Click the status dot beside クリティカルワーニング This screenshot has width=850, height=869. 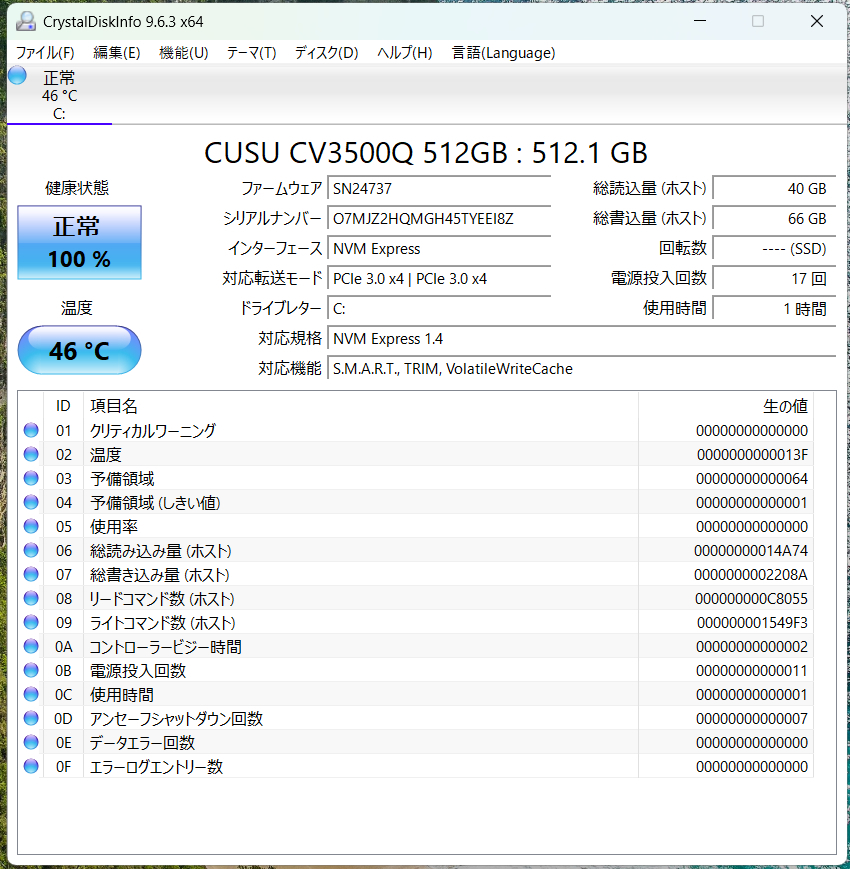[x=30, y=430]
